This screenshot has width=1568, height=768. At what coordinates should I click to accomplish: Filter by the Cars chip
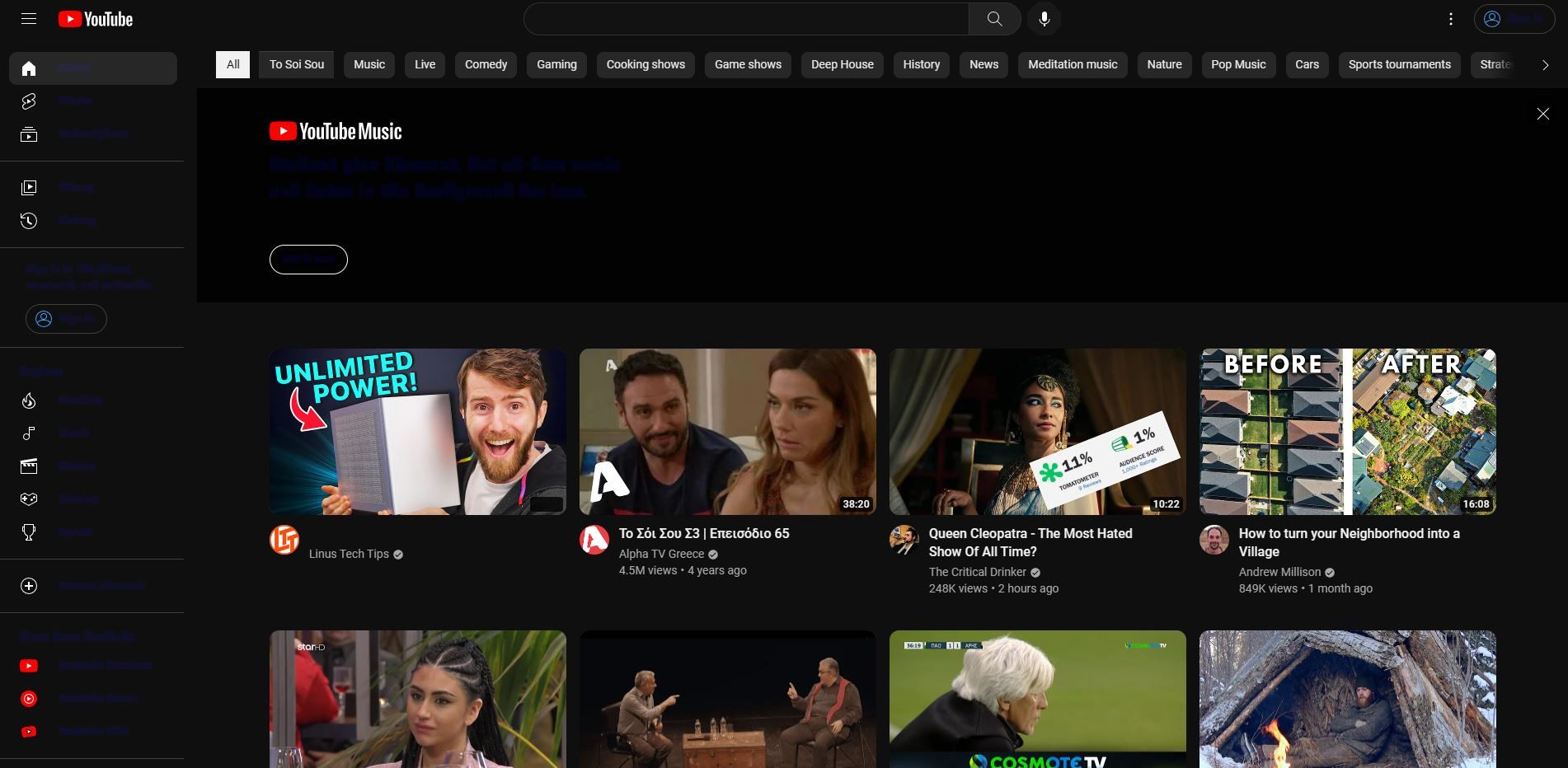coord(1307,65)
